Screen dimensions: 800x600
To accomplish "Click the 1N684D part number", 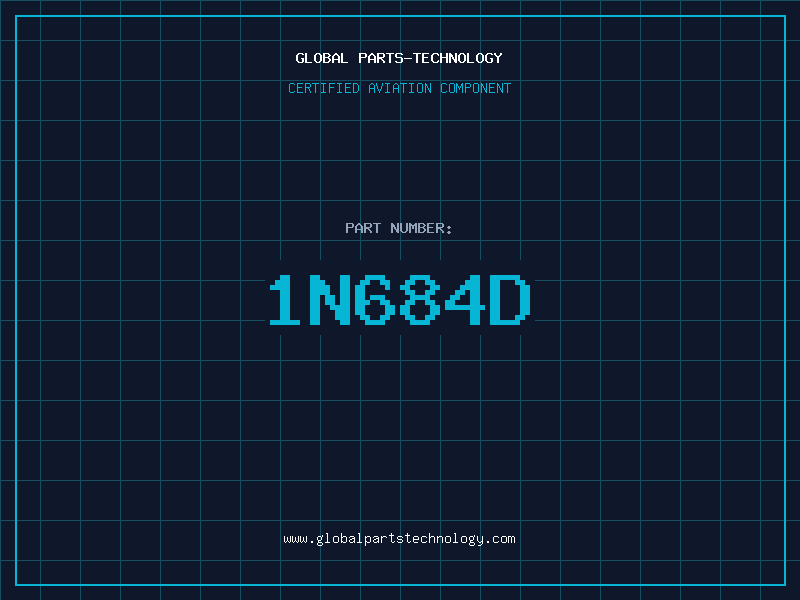I will pyautogui.click(x=400, y=299).
